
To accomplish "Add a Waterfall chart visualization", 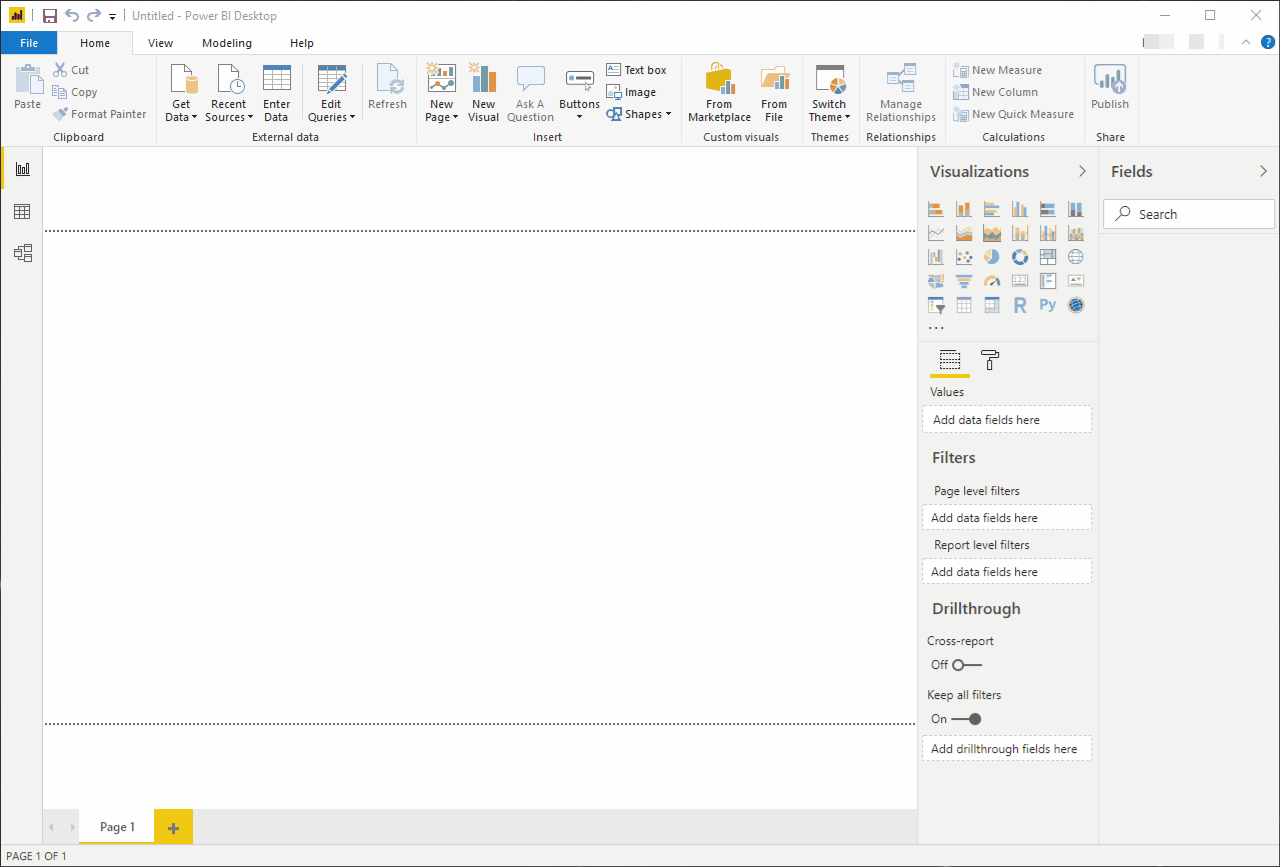I will pyautogui.click(x=936, y=257).
